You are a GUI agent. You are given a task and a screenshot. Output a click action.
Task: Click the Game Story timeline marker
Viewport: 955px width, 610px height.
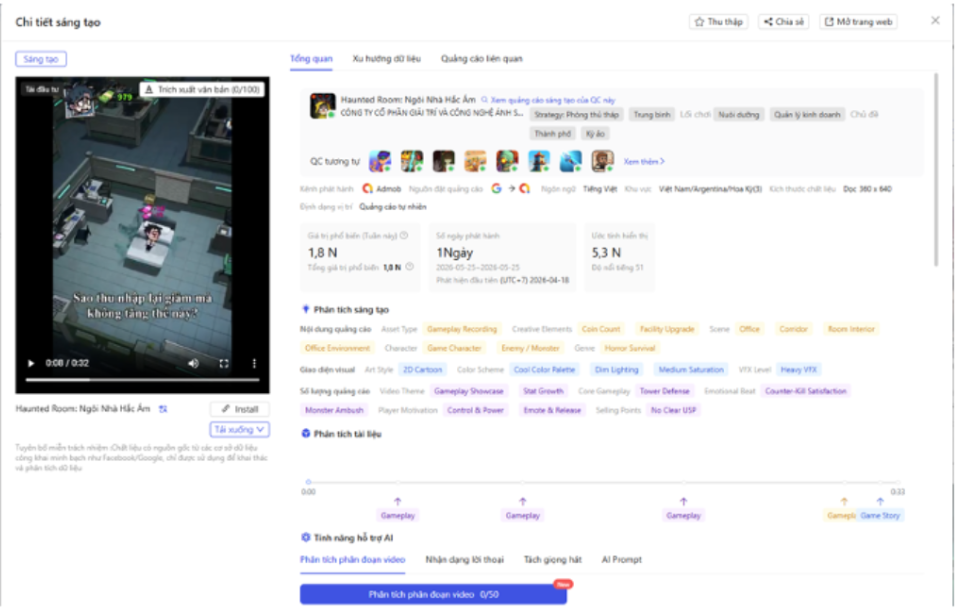(880, 516)
